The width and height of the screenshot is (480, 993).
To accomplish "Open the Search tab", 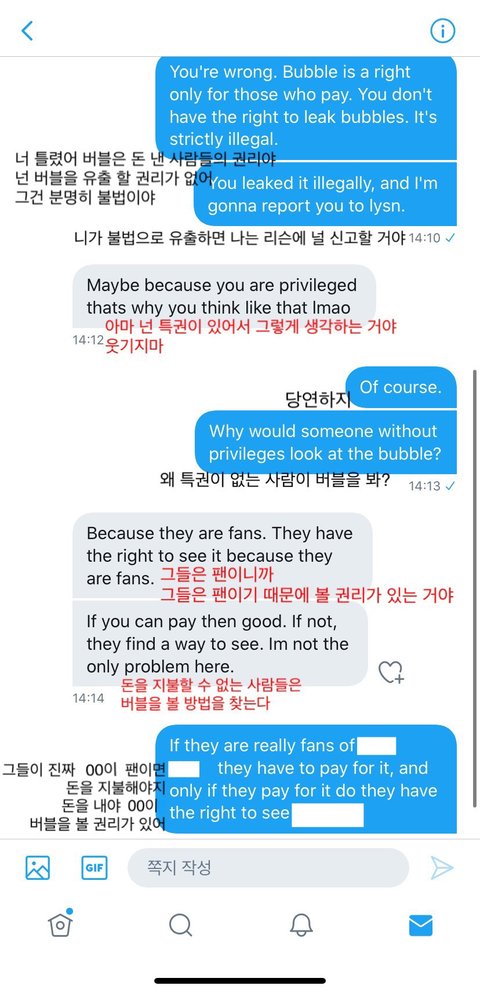I will (x=180, y=926).
